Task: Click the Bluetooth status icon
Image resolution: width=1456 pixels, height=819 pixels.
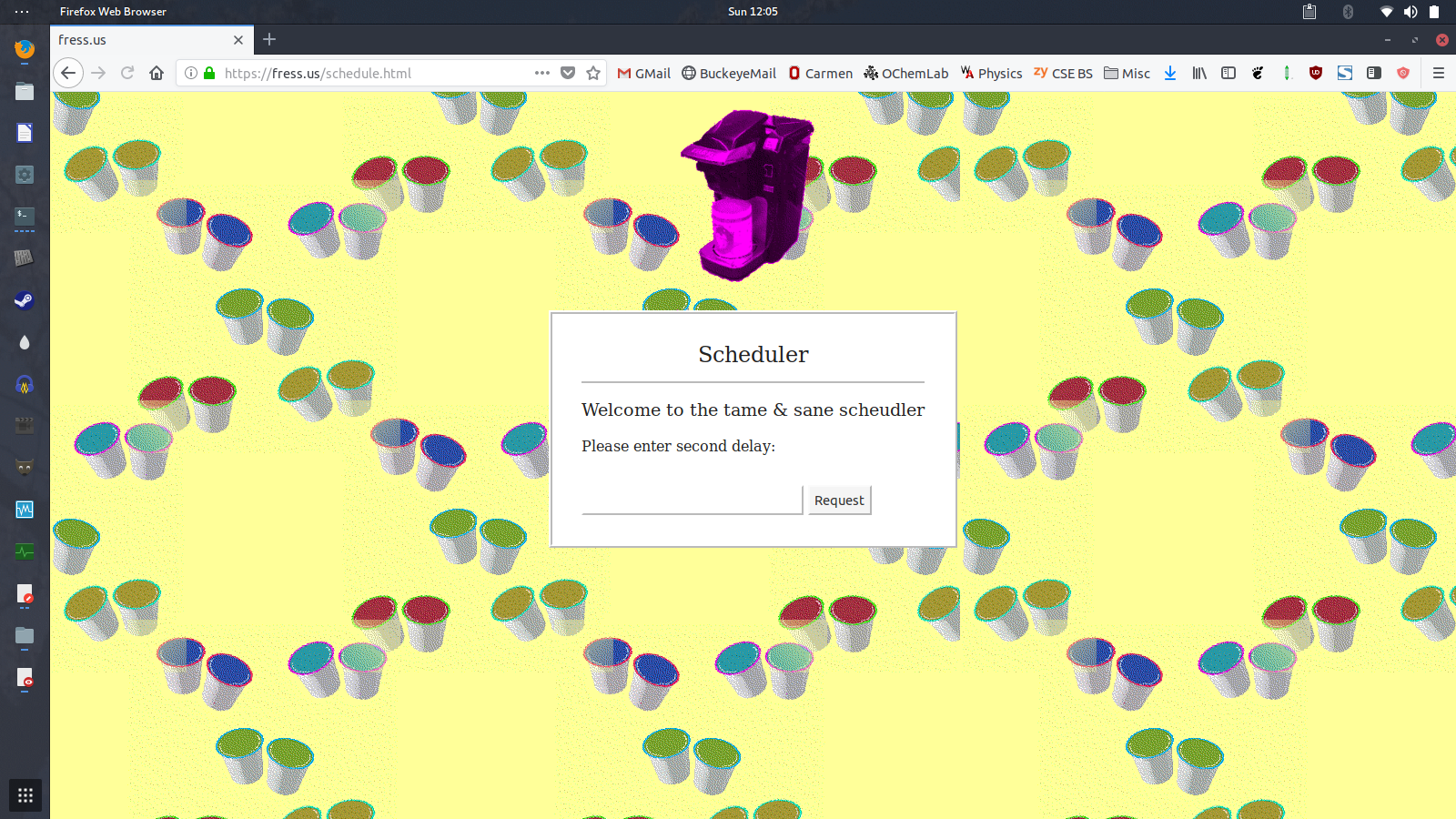Action: 1348,12
